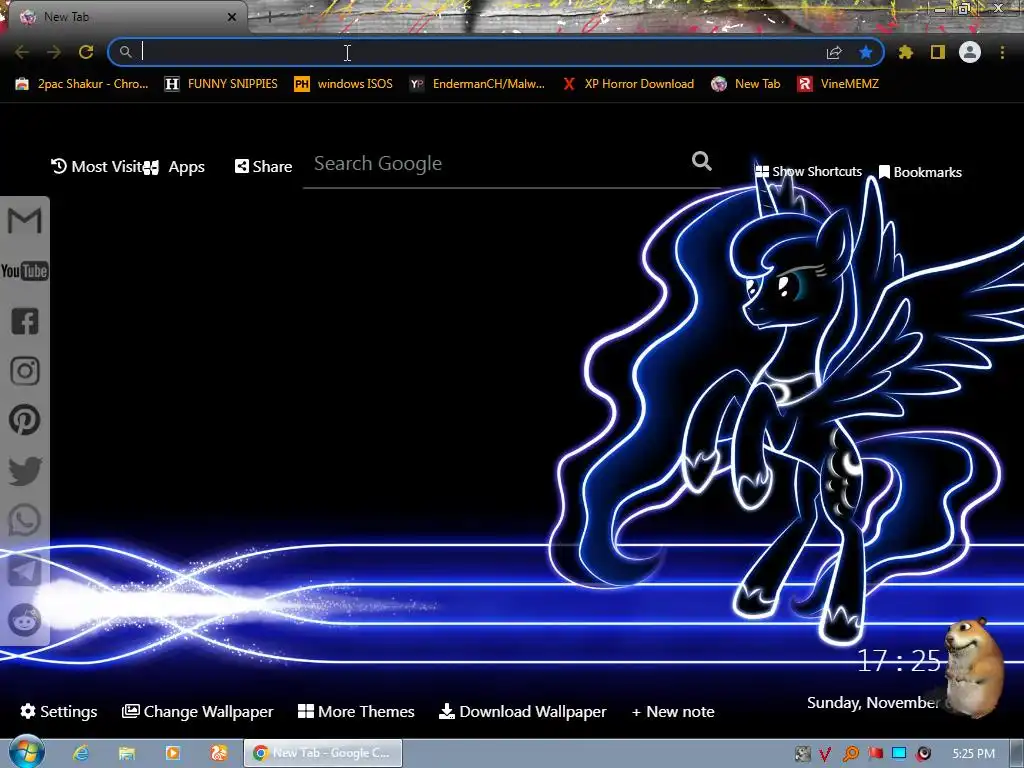Click the red V tray icon
The height and width of the screenshot is (768, 1024).
click(826, 754)
